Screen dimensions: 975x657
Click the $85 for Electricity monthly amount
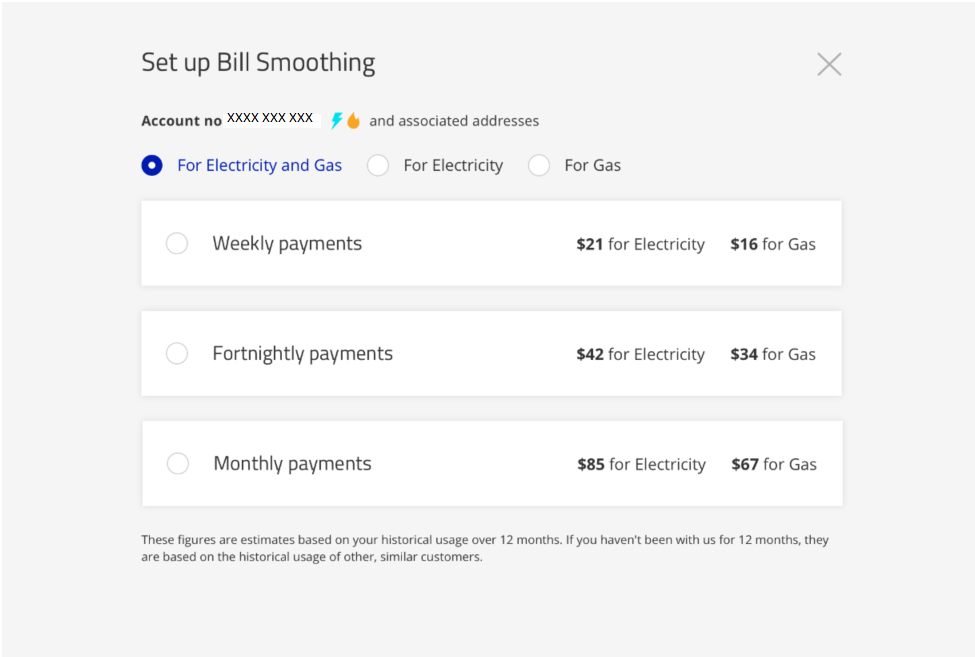coord(641,464)
